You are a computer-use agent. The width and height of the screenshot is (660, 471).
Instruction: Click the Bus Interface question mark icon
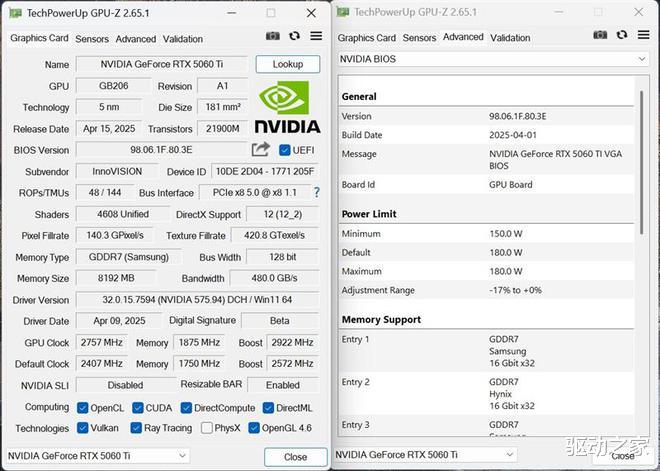pyautogui.click(x=317, y=193)
